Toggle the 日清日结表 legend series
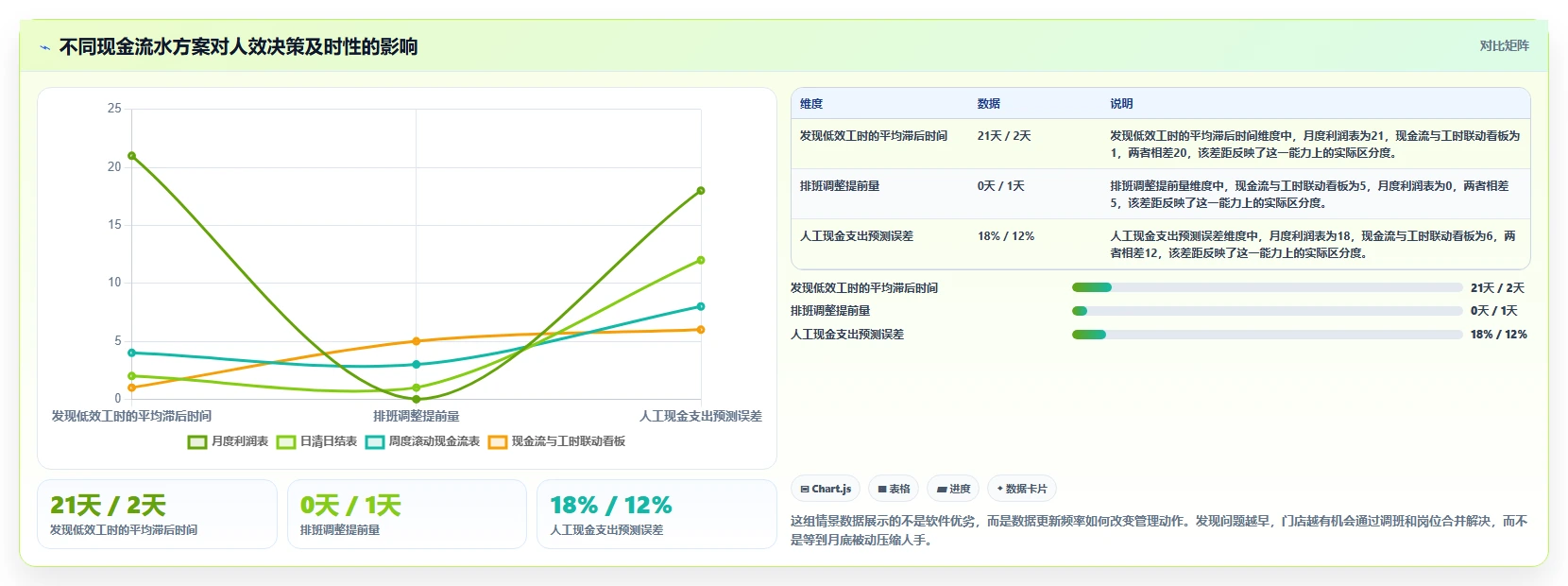Screen dimensions: 1568x586 [317, 441]
